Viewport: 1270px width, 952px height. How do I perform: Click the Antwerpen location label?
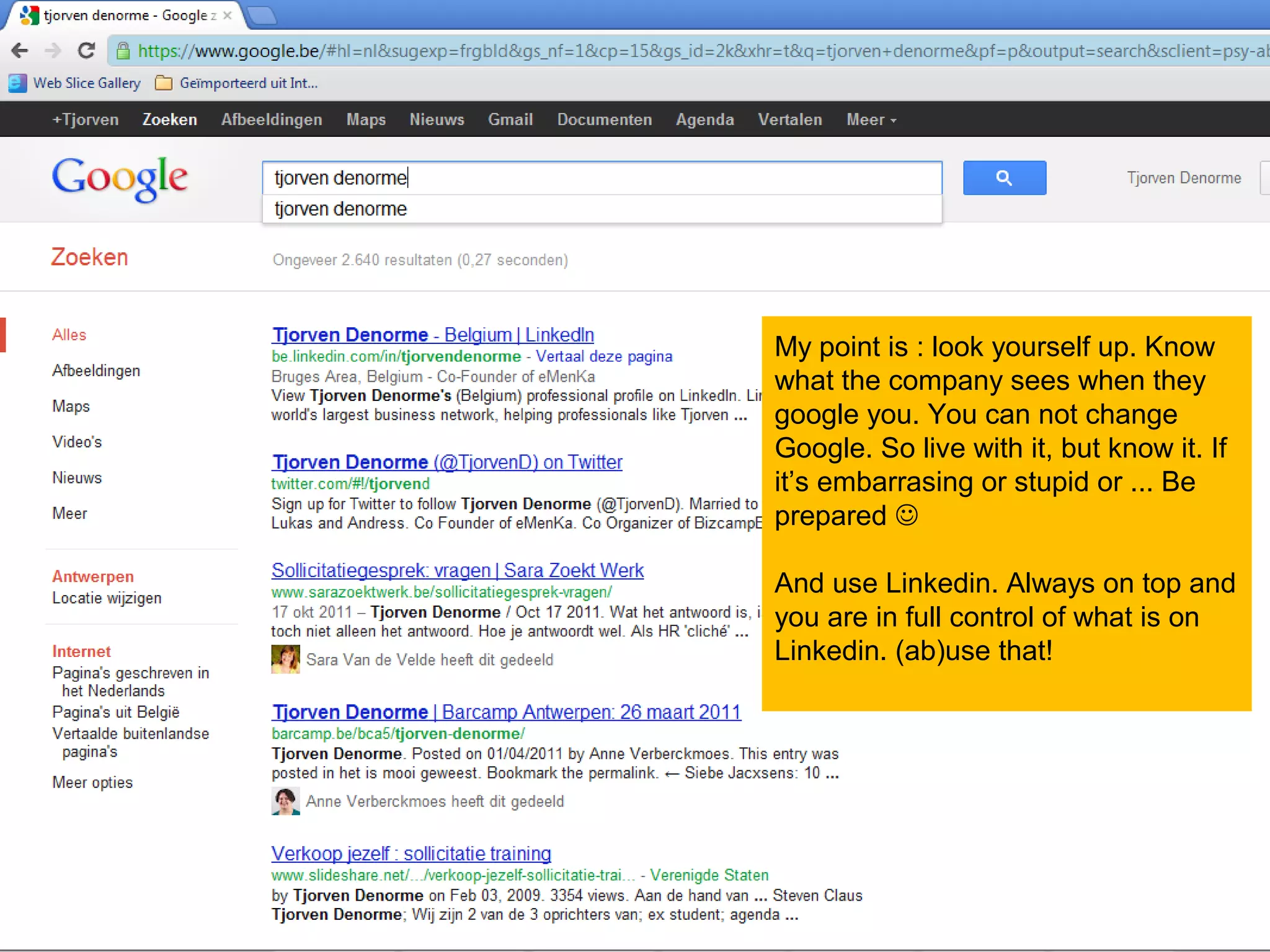point(93,576)
